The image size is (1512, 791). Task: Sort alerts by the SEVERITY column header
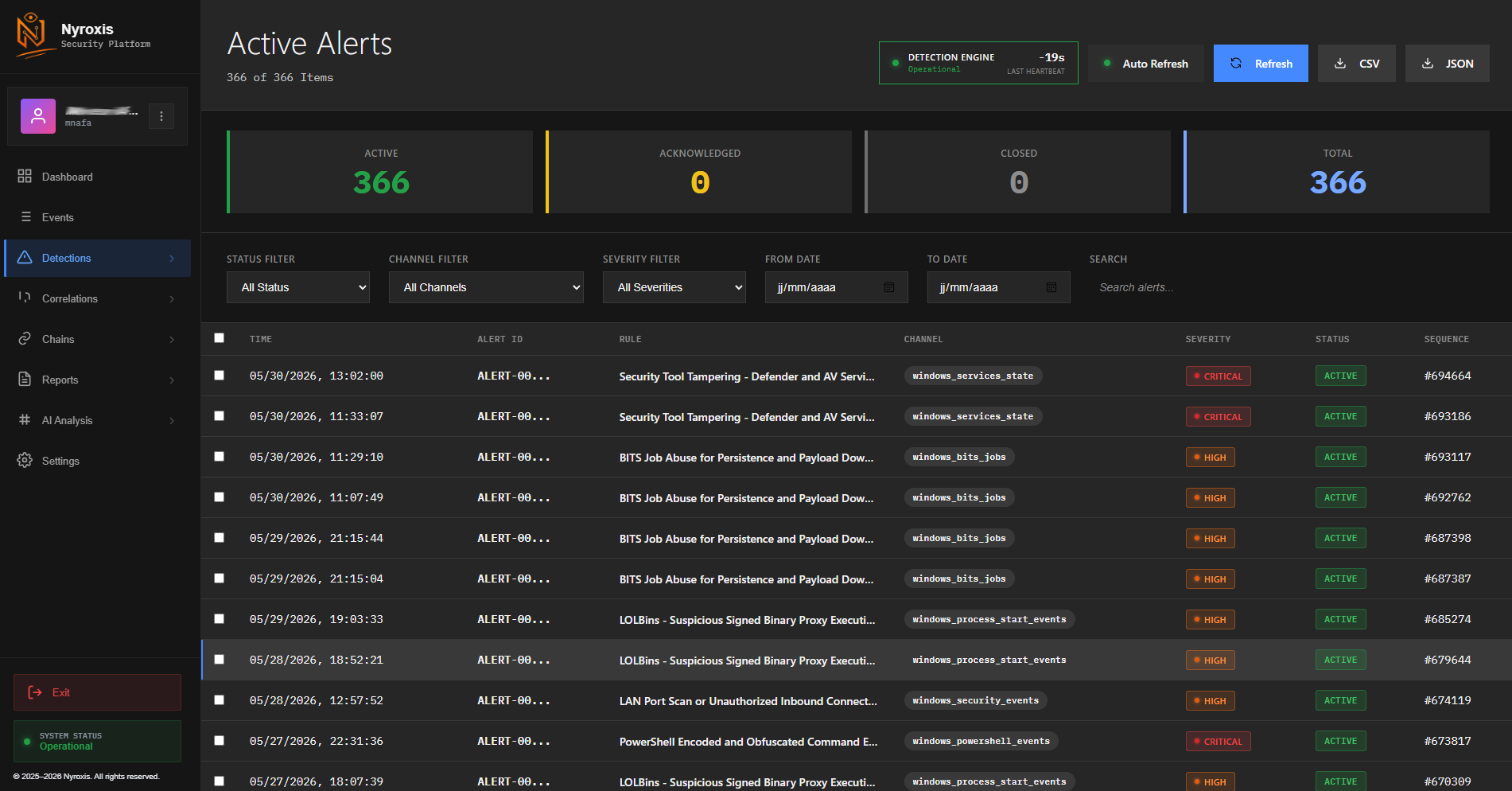[x=1208, y=339]
